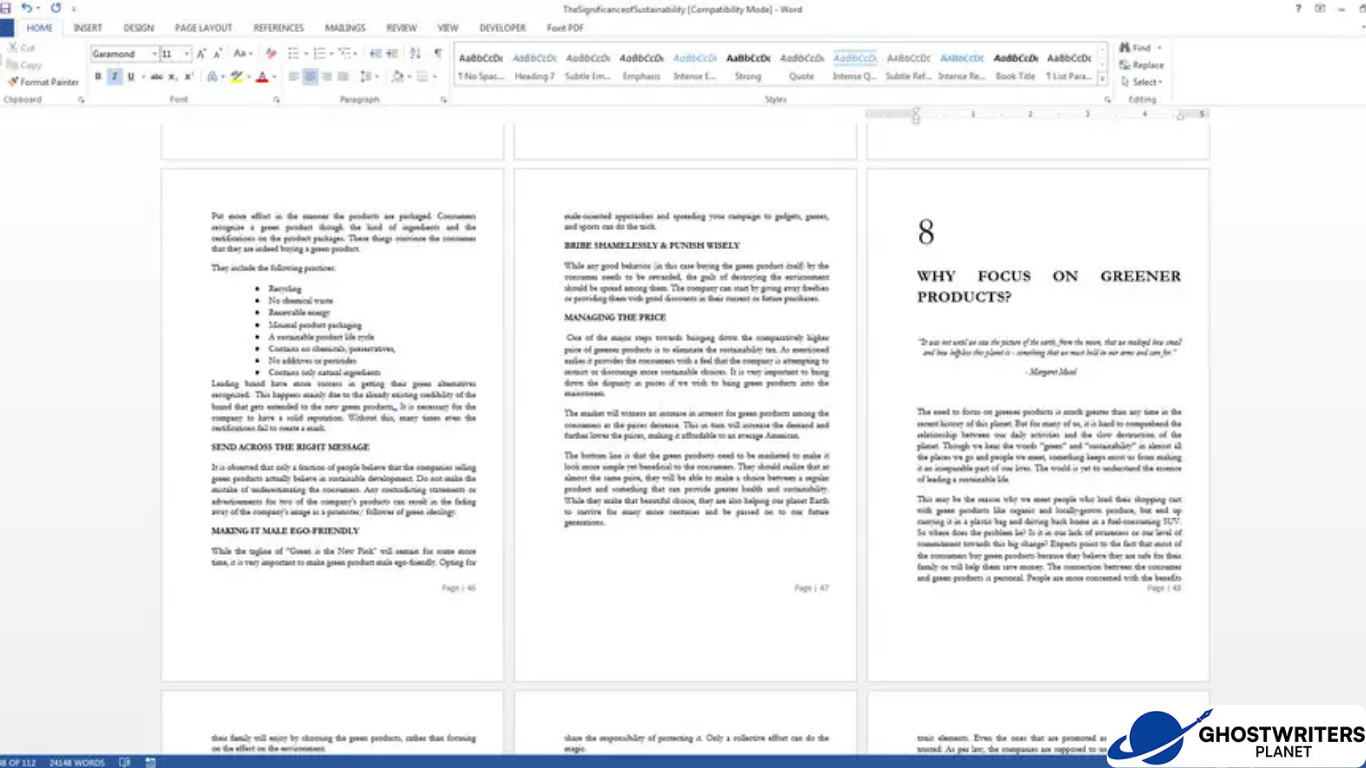Toggle Italic formatting button

pyautogui.click(x=114, y=77)
